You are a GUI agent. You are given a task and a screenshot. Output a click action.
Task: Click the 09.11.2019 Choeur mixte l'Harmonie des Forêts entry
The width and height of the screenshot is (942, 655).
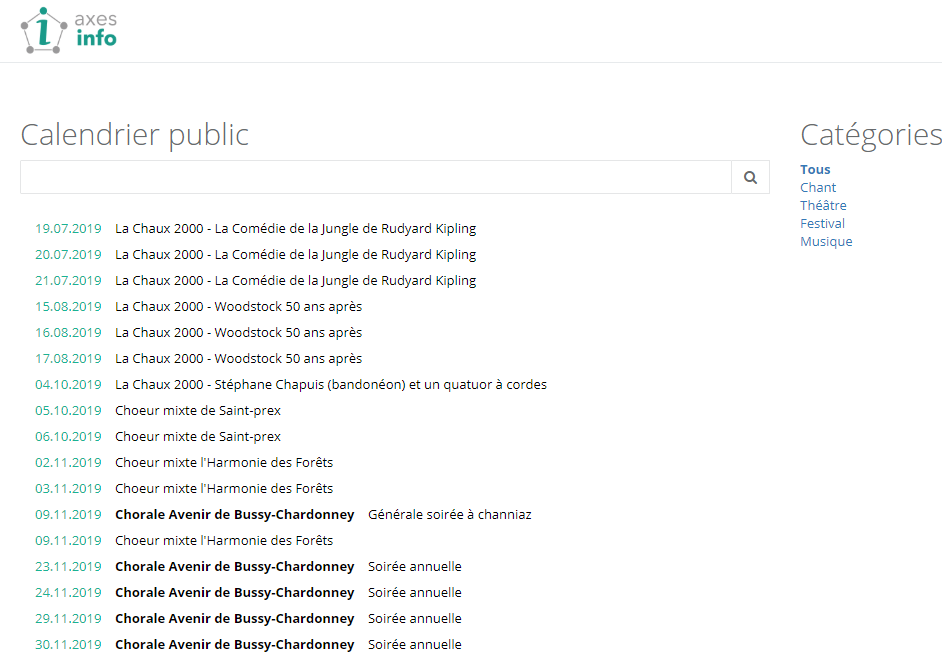click(223, 541)
